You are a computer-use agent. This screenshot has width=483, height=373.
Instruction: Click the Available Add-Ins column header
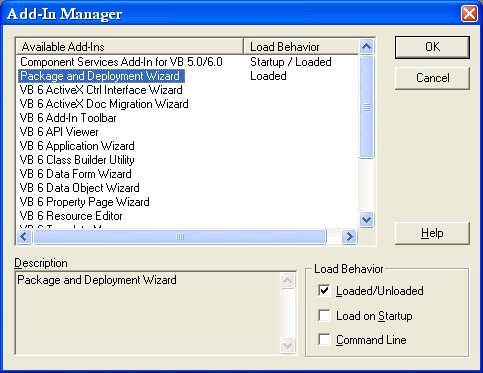coord(130,47)
